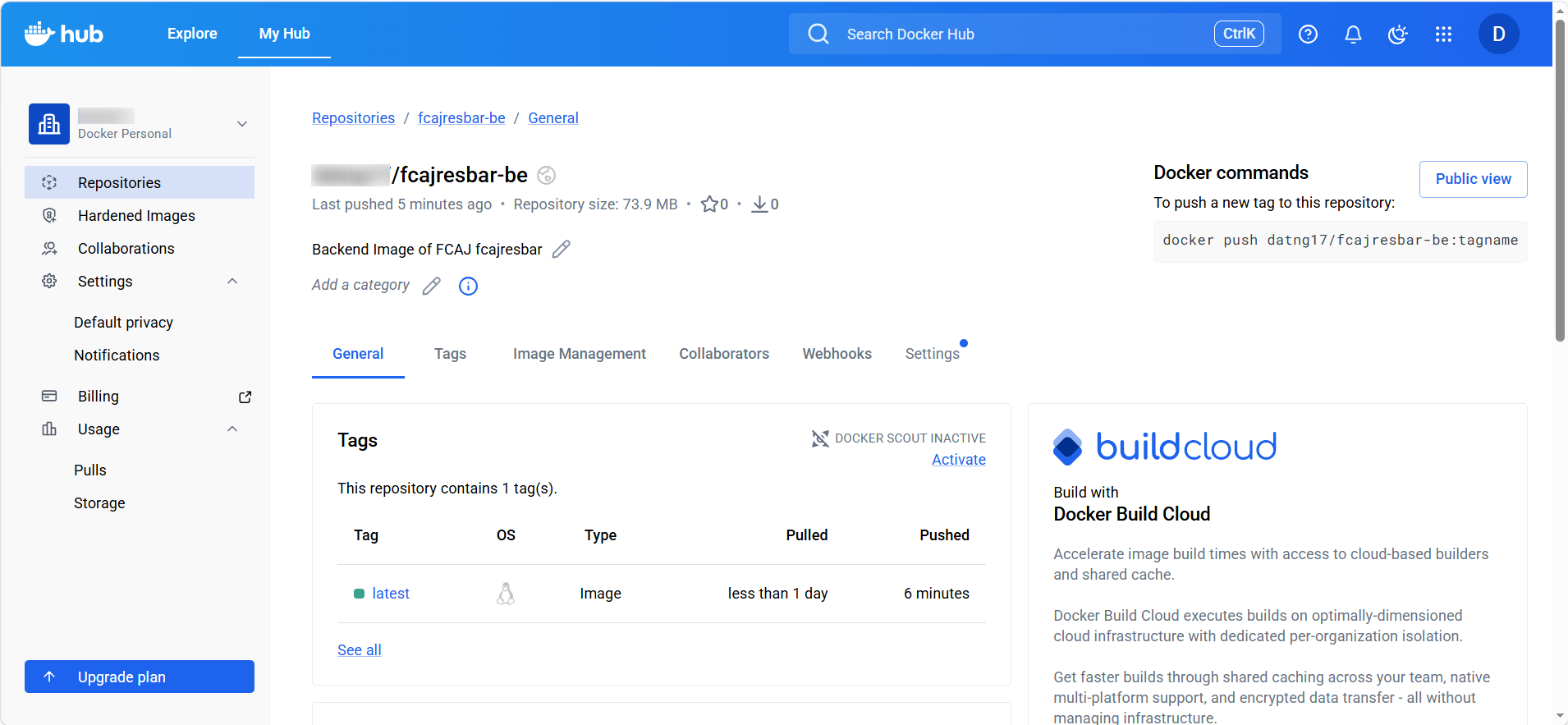Click the page vertical scrollbar

(x=1560, y=181)
